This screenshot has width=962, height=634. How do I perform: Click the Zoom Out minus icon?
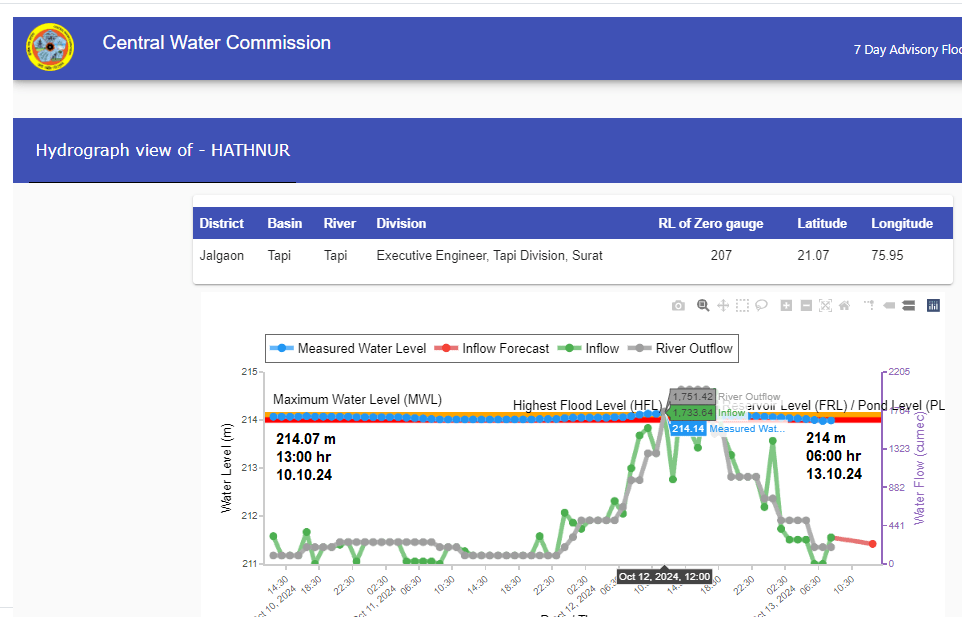coord(806,306)
